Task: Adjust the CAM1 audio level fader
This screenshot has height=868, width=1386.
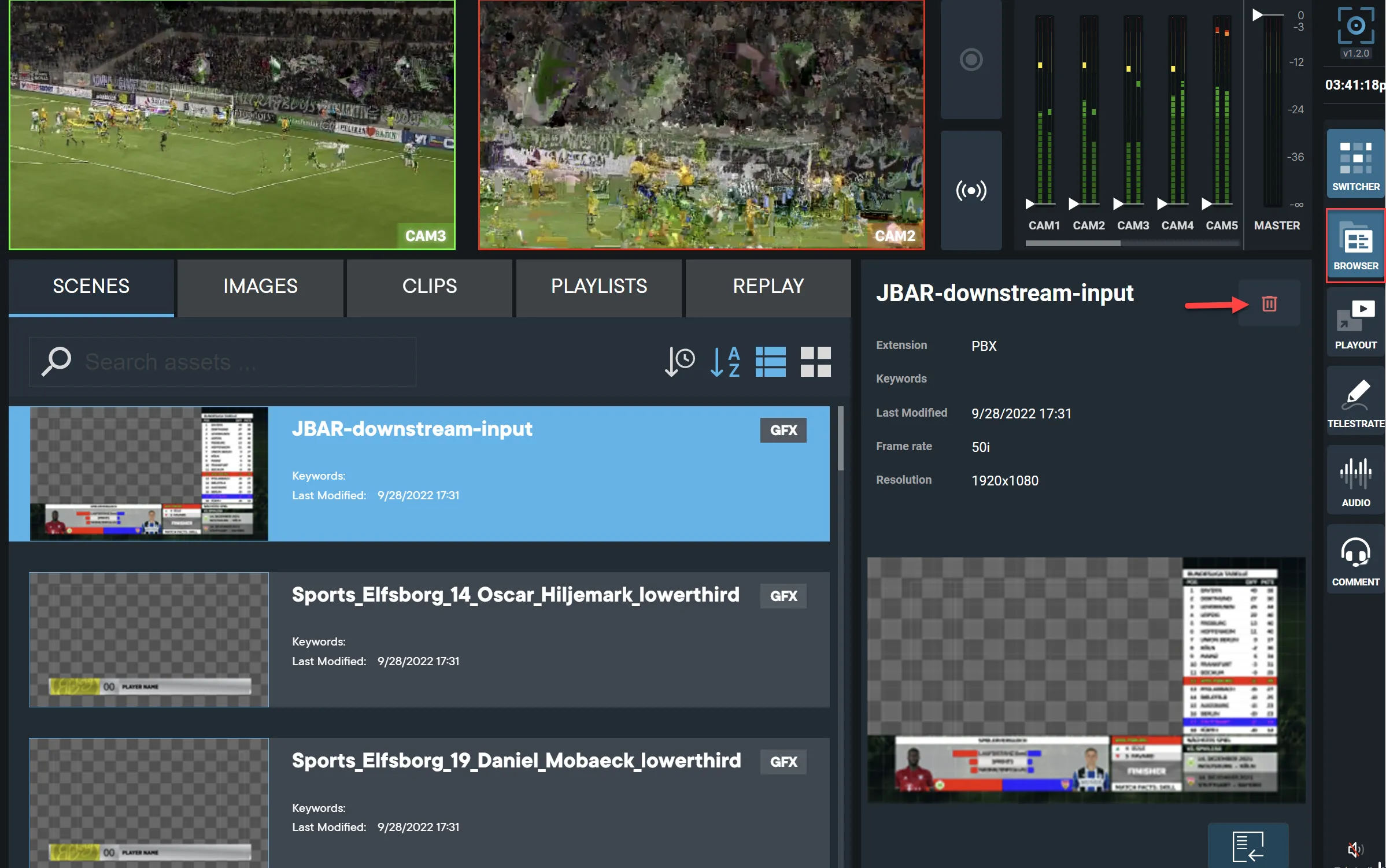Action: coord(1030,203)
